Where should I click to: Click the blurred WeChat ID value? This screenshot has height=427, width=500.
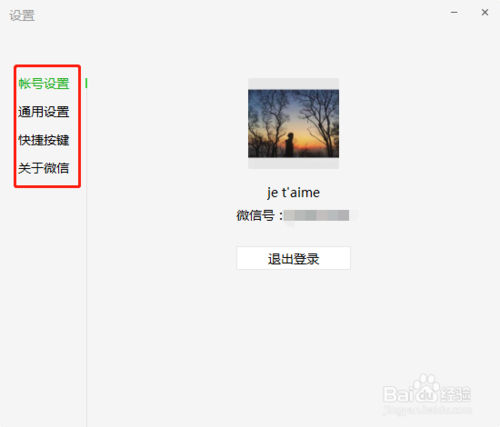click(x=317, y=215)
